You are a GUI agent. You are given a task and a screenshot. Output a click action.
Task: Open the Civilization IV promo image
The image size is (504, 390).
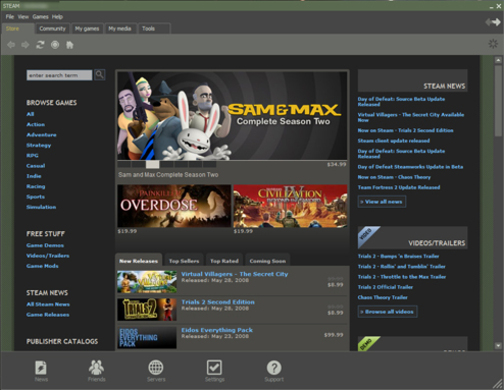tap(290, 206)
